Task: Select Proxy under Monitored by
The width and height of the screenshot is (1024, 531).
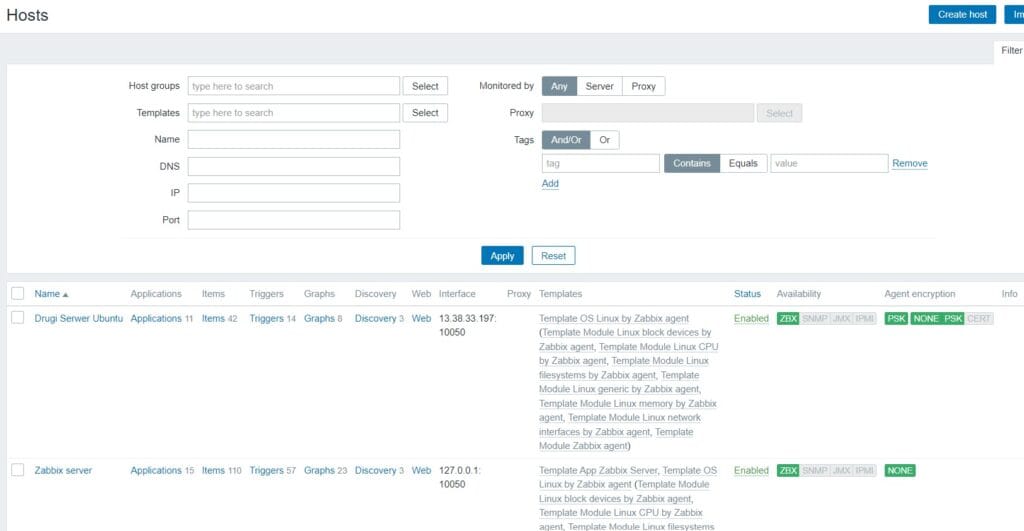Action: [643, 86]
